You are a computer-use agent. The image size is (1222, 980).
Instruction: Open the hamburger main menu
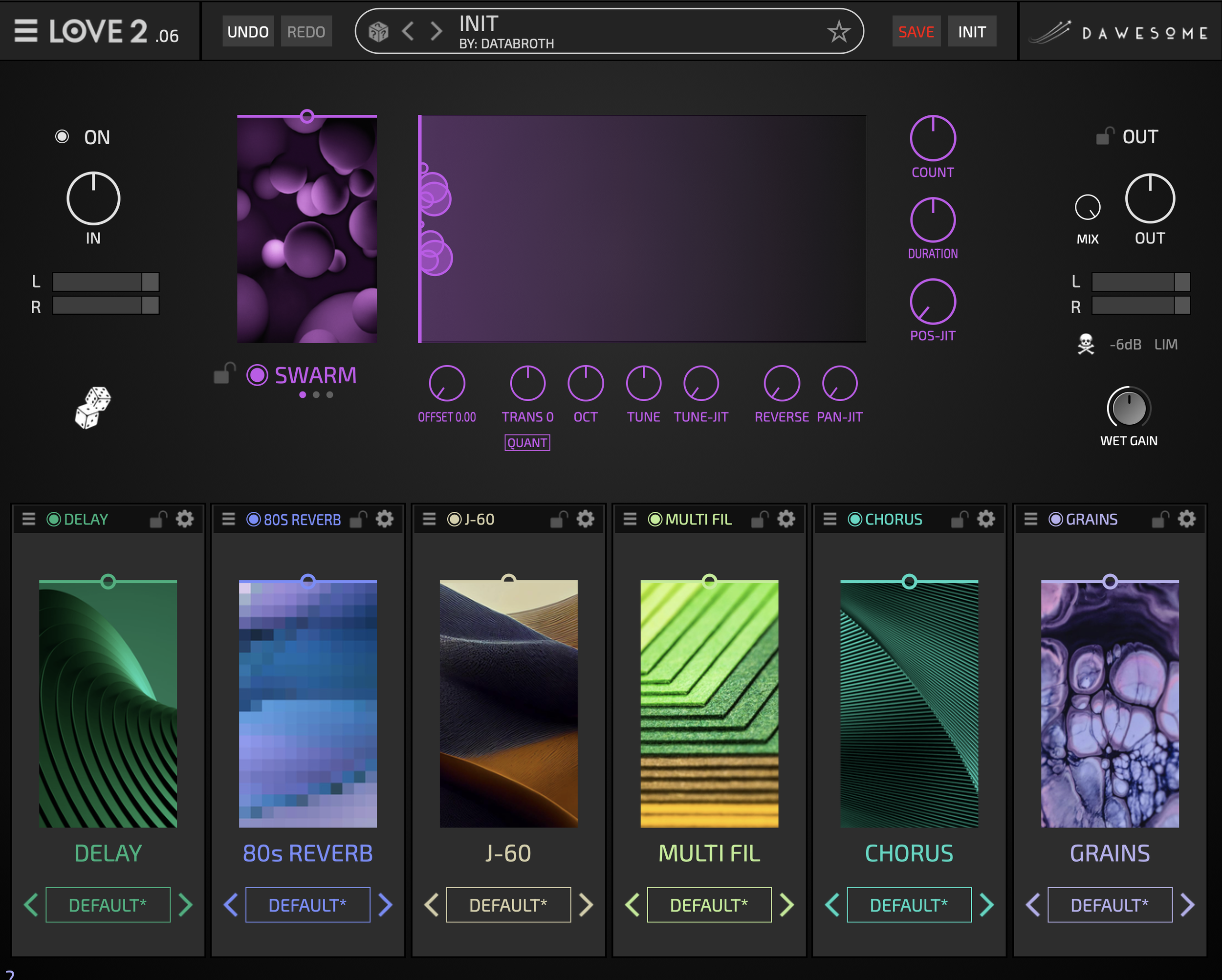(25, 31)
